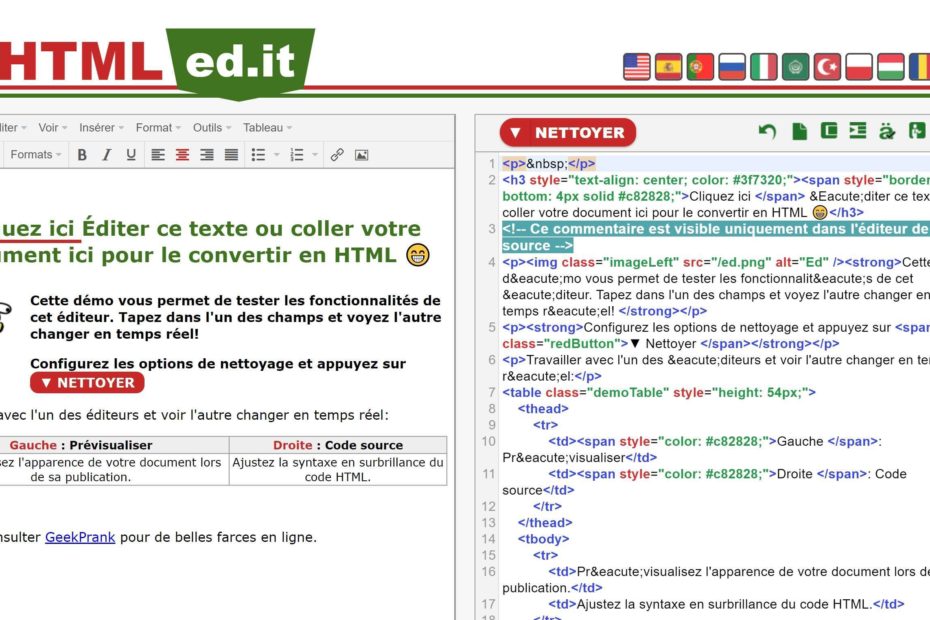Toggle italic formatting
Image resolution: width=930 pixels, height=620 pixels.
click(106, 155)
